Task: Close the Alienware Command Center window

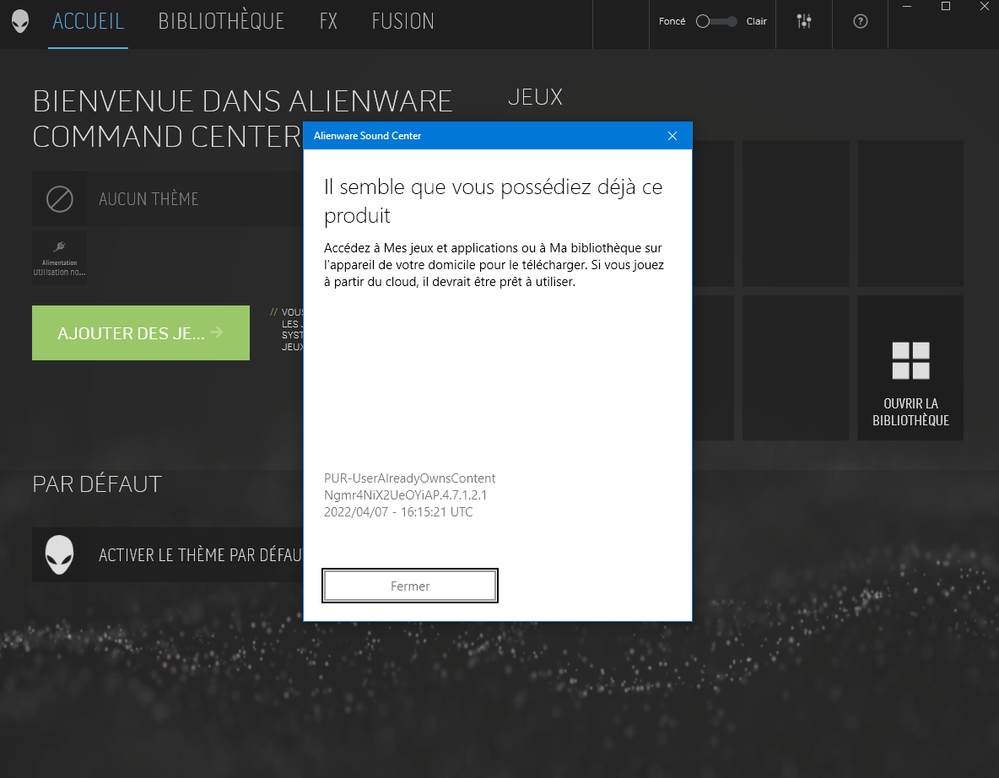Action: click(984, 6)
